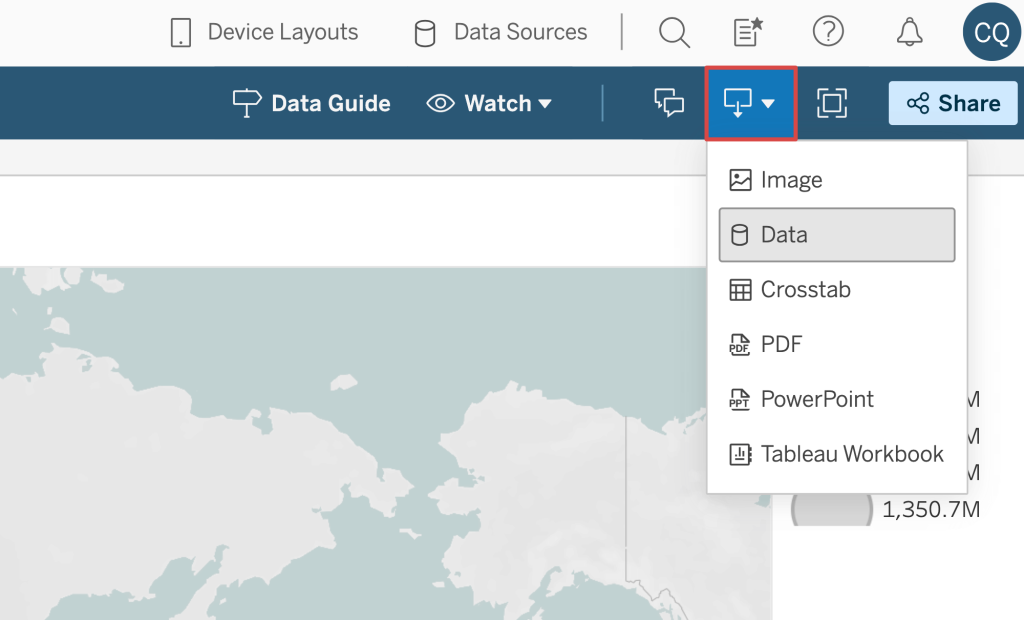This screenshot has height=620, width=1024.
Task: Choose Image from the download menu
Action: 791,180
